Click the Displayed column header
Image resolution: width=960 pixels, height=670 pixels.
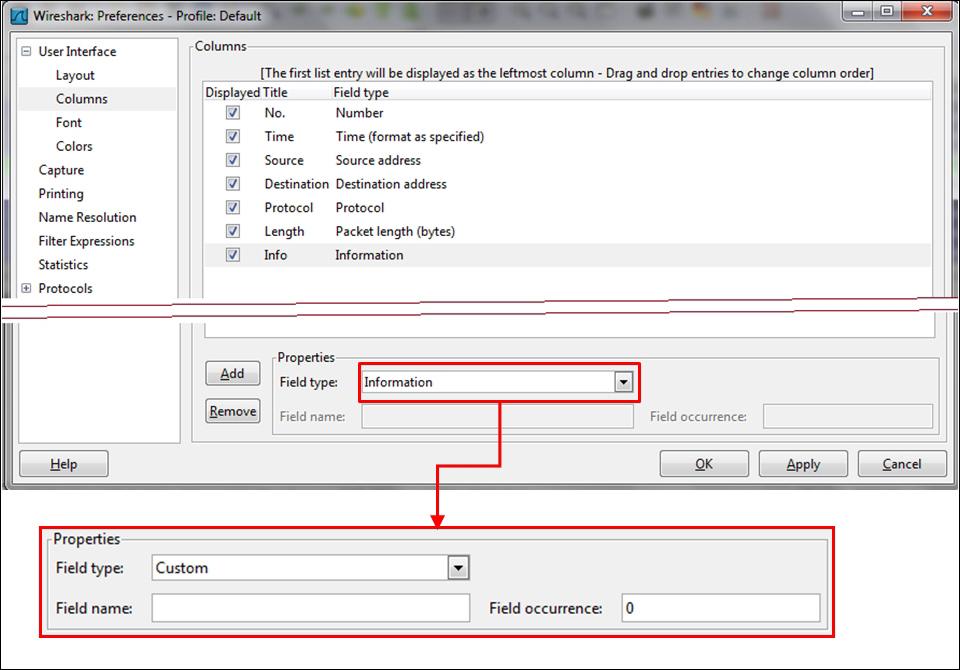233,92
